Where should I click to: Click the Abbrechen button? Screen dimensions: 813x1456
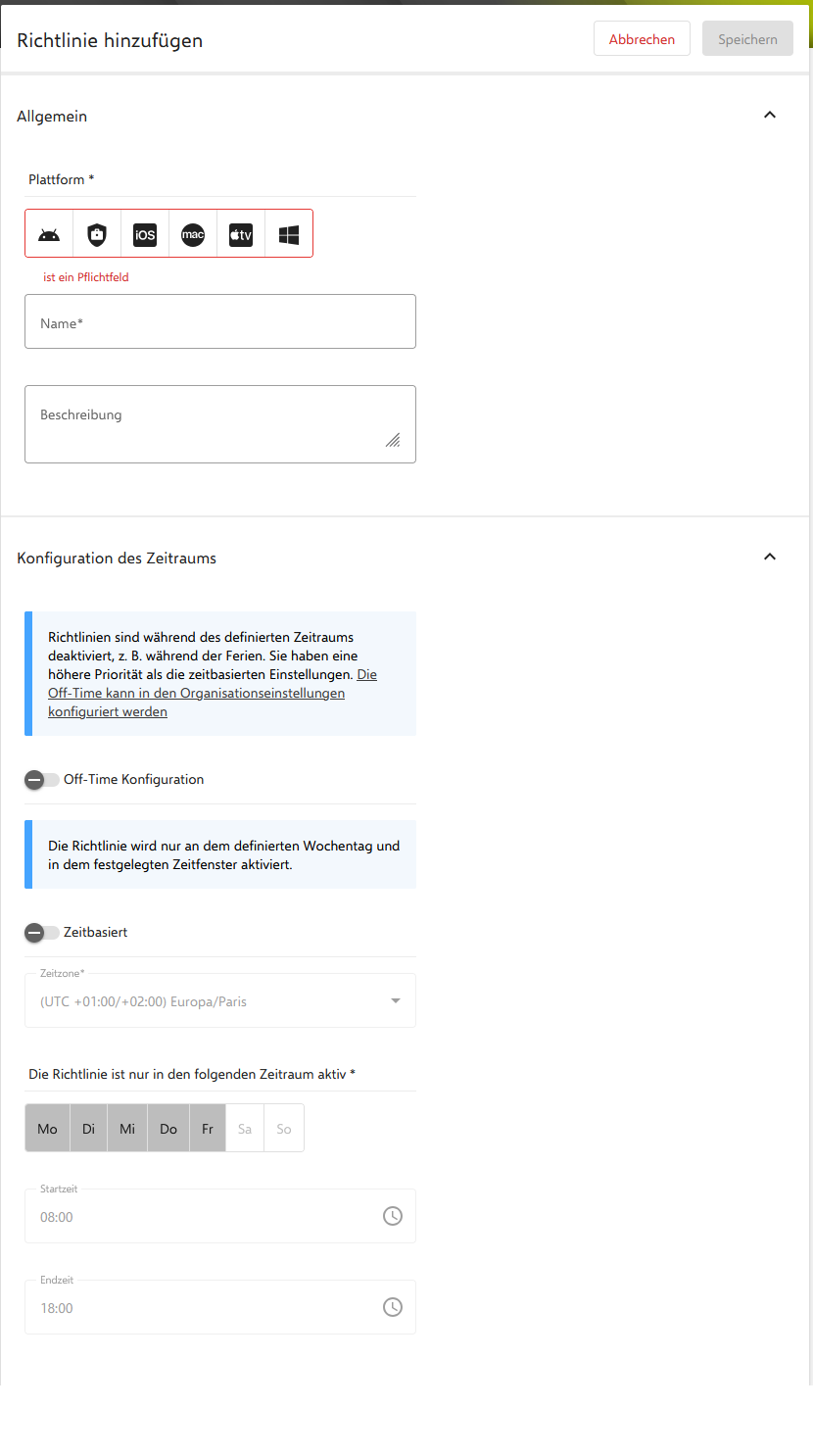(x=642, y=39)
